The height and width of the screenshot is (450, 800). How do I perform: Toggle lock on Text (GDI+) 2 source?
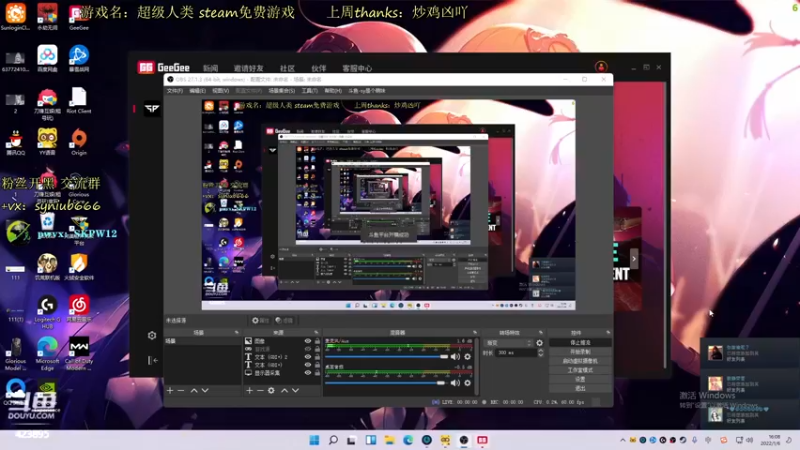(317, 357)
